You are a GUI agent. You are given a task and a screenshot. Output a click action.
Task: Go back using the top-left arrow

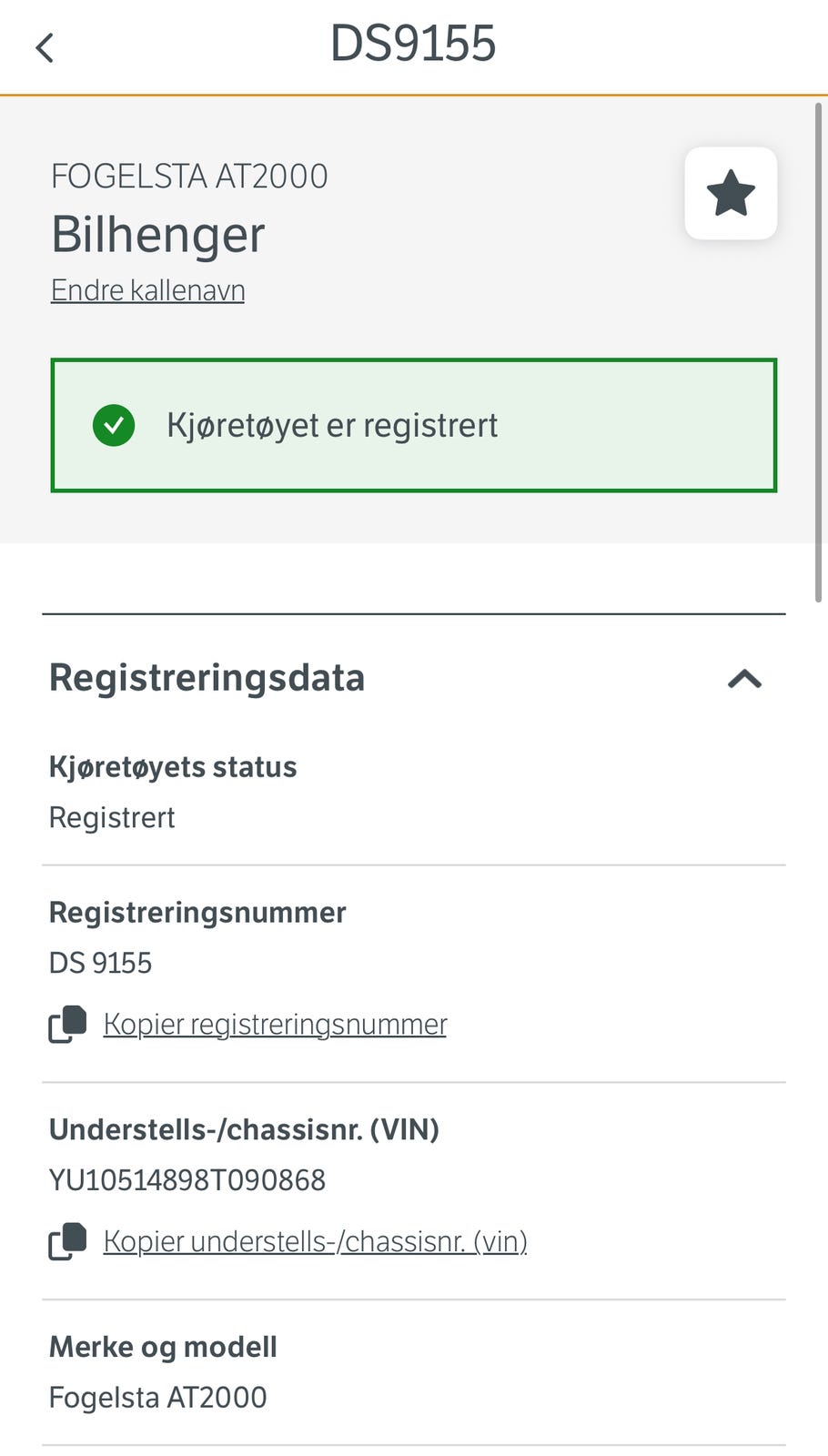[x=45, y=47]
